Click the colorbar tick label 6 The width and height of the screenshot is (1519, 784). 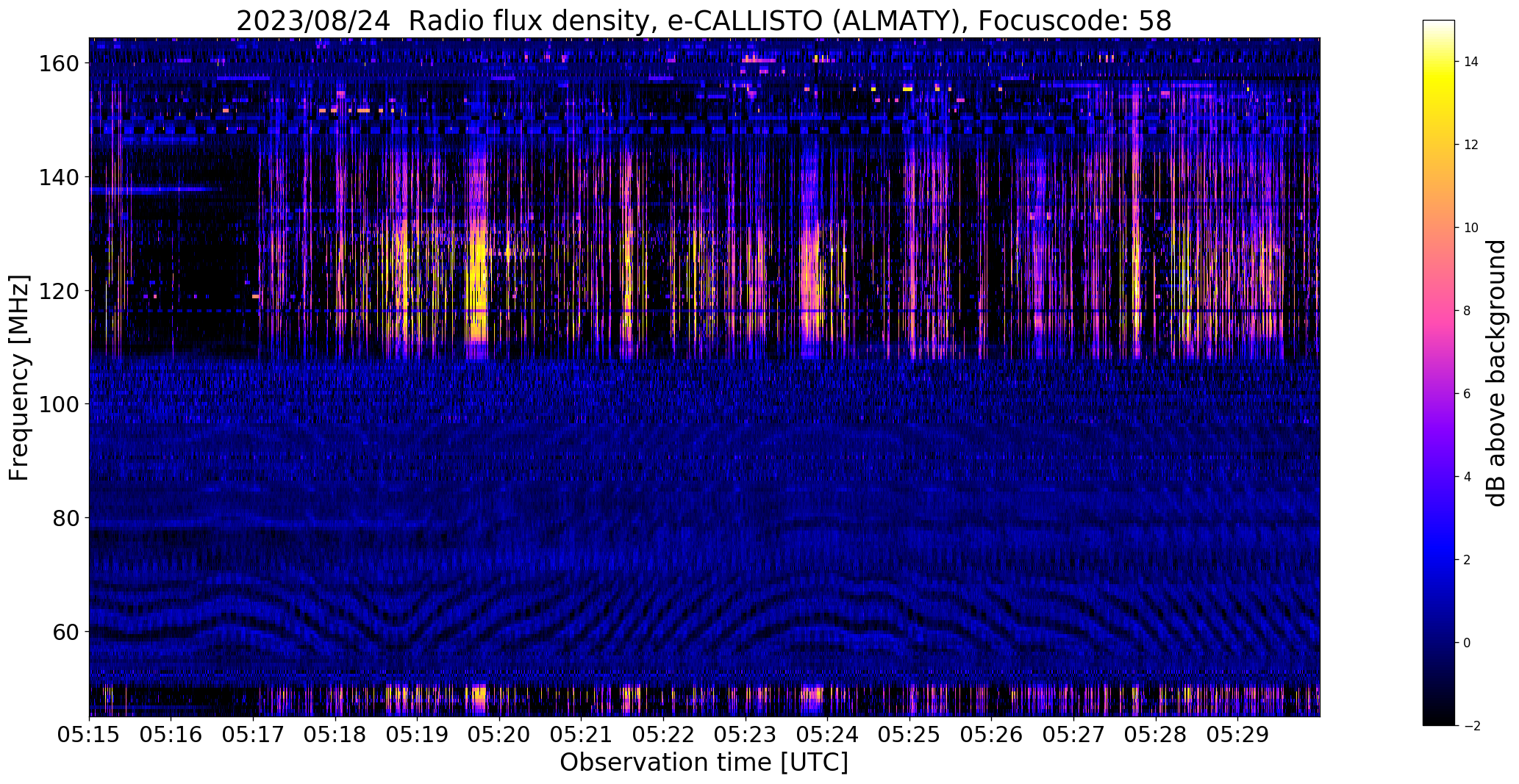[x=1468, y=395]
